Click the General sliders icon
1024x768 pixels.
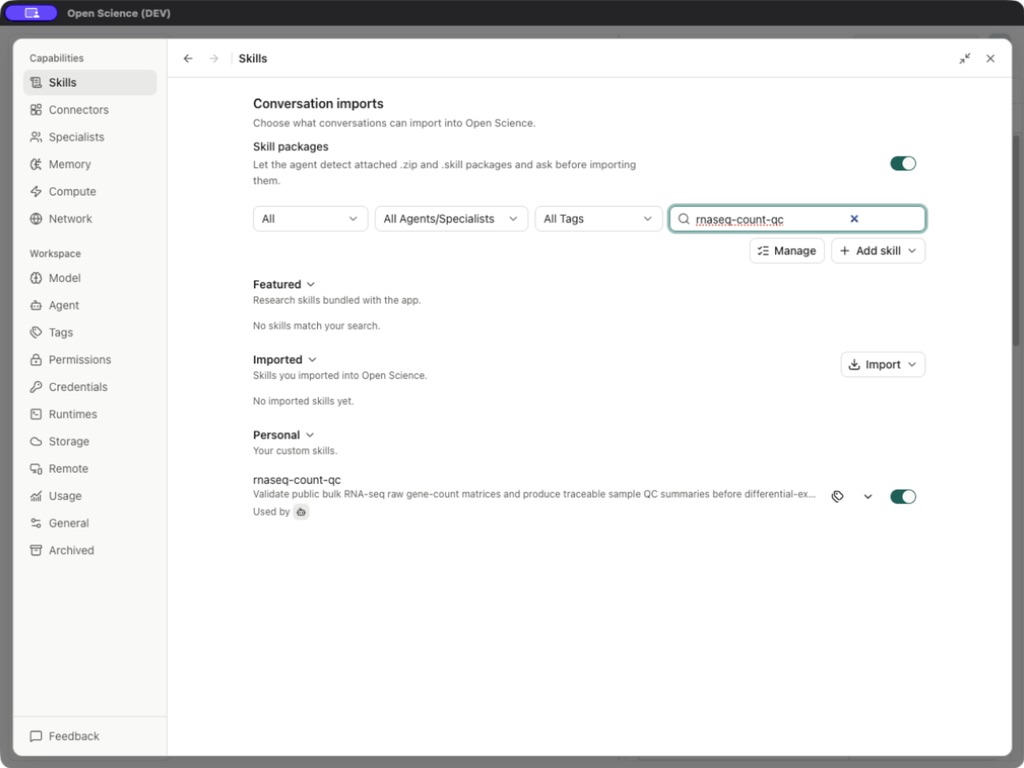click(x=36, y=523)
